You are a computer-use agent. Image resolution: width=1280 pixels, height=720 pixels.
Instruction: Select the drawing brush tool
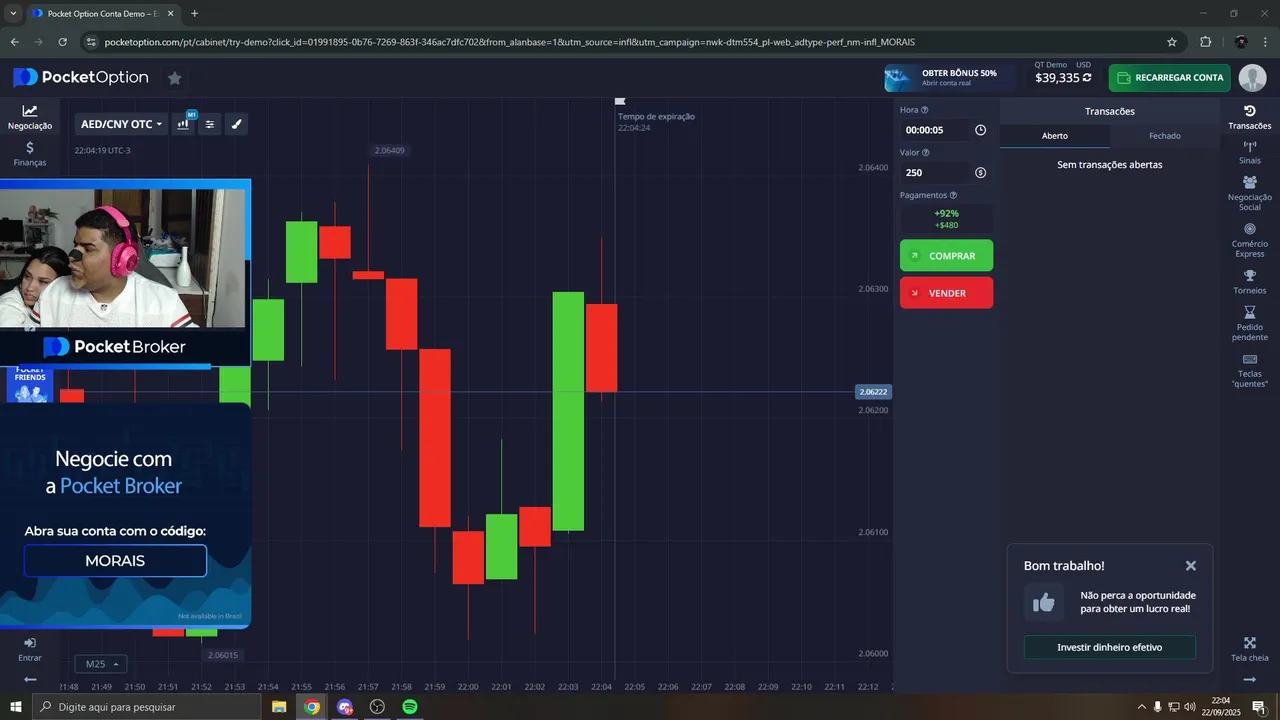(x=236, y=124)
